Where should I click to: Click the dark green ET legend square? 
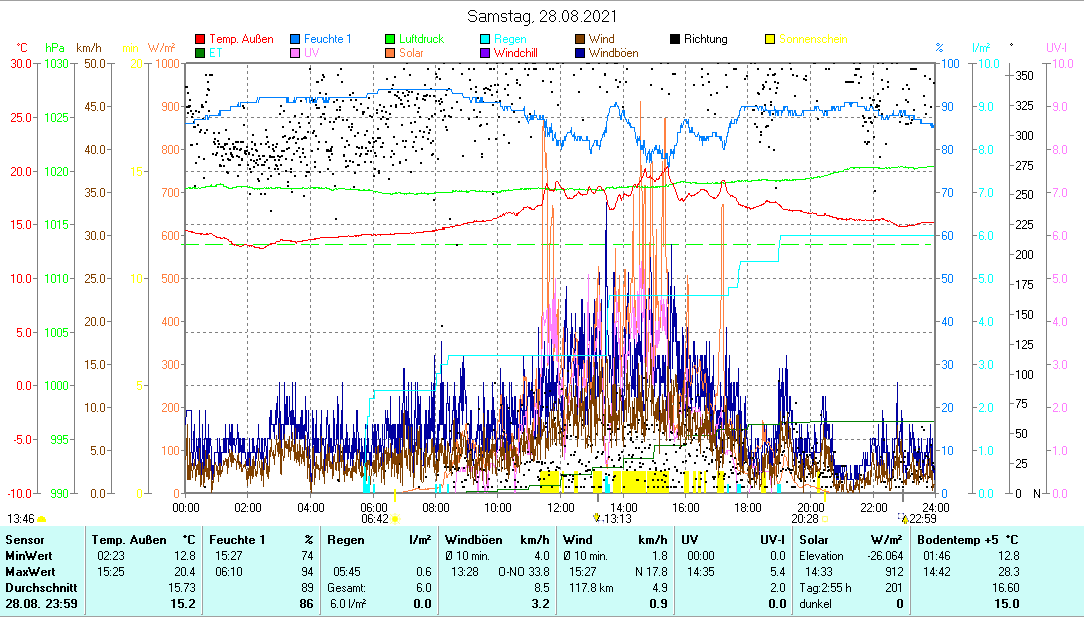pos(200,53)
